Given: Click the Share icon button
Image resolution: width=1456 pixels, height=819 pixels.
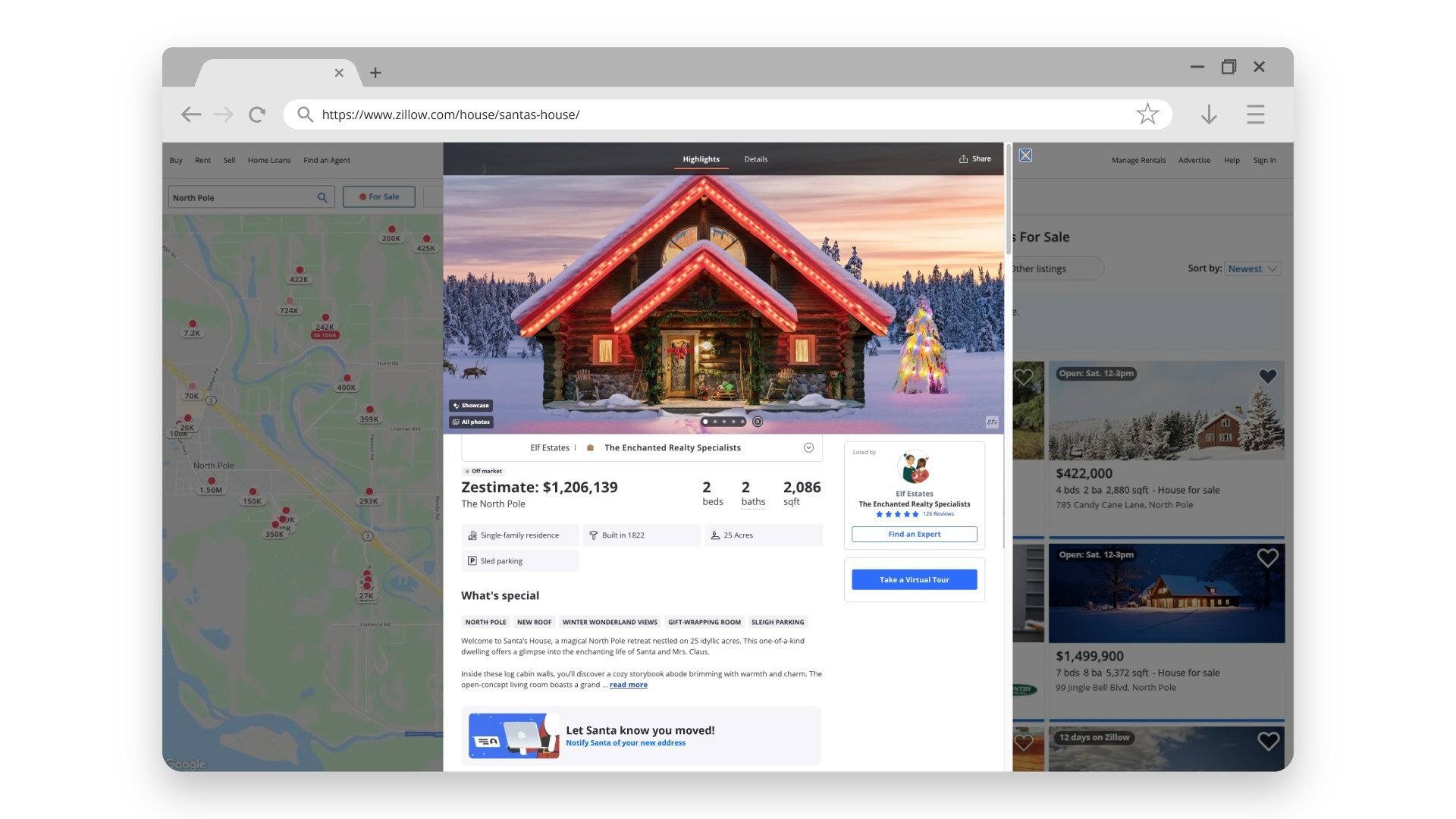Looking at the screenshot, I should (974, 159).
